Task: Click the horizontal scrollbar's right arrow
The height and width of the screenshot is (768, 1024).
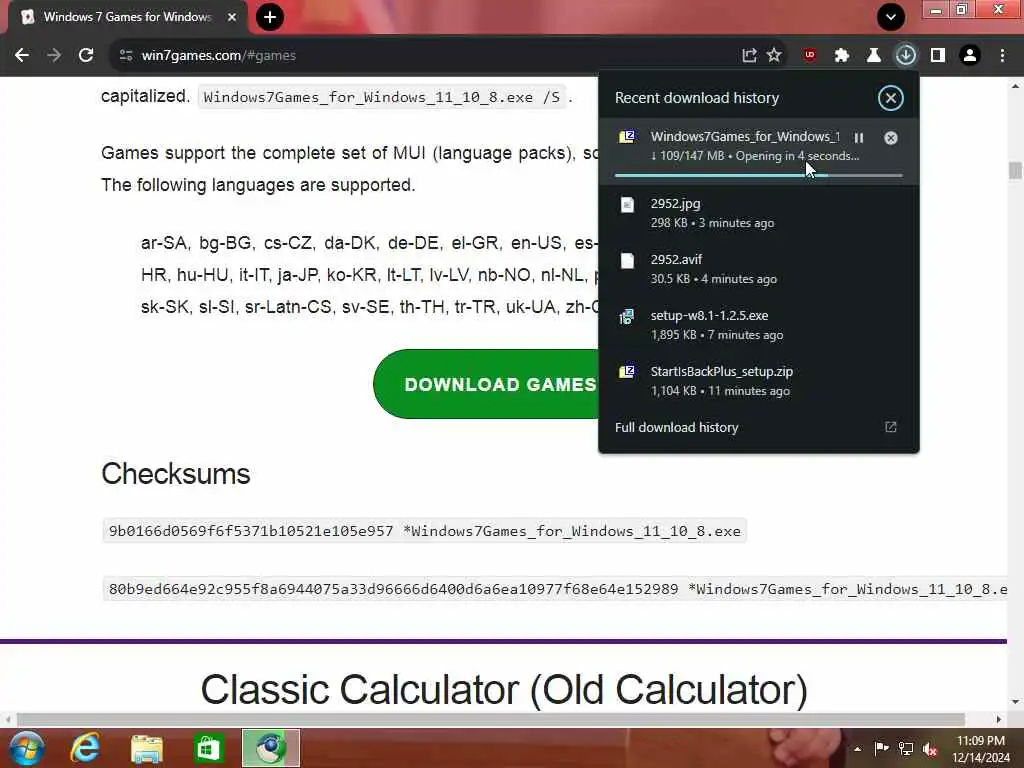Action: [999, 719]
